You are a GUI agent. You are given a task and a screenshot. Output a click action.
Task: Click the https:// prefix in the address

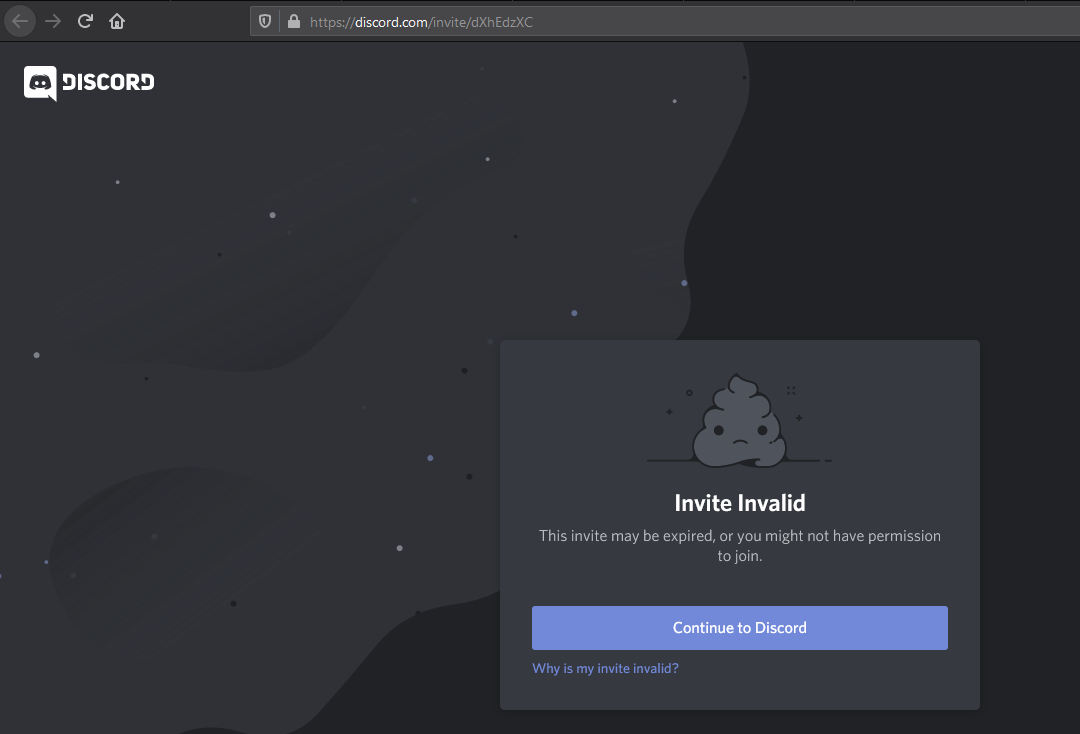click(331, 22)
